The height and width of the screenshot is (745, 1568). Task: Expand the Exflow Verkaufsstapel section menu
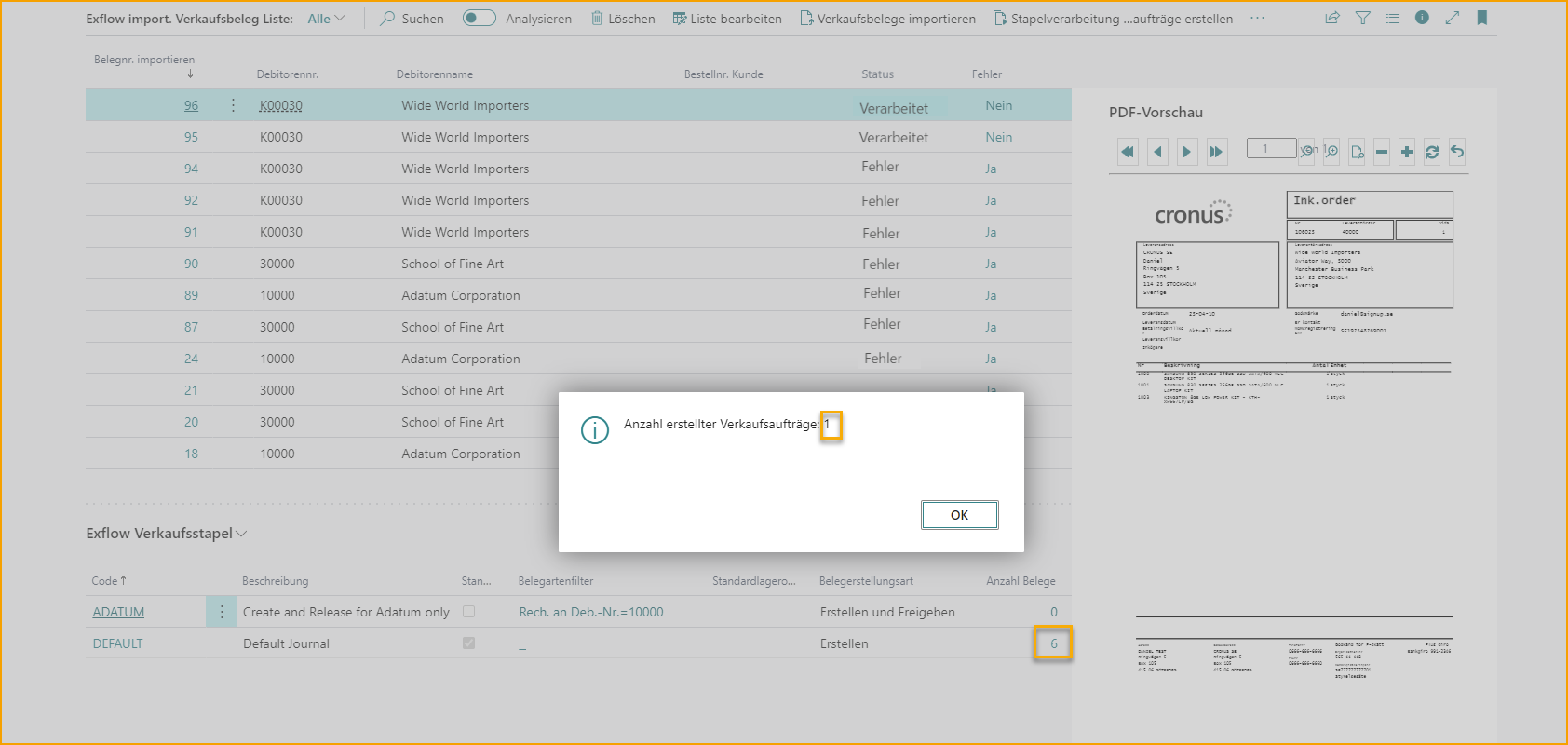tap(167, 534)
